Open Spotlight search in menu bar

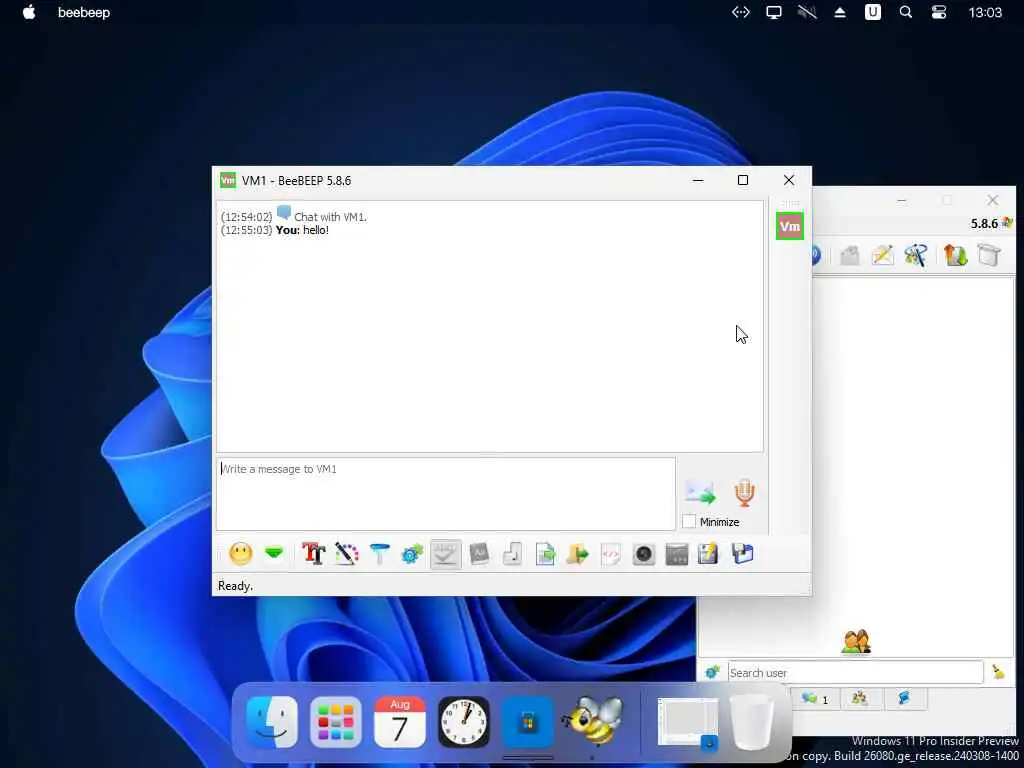pos(906,12)
